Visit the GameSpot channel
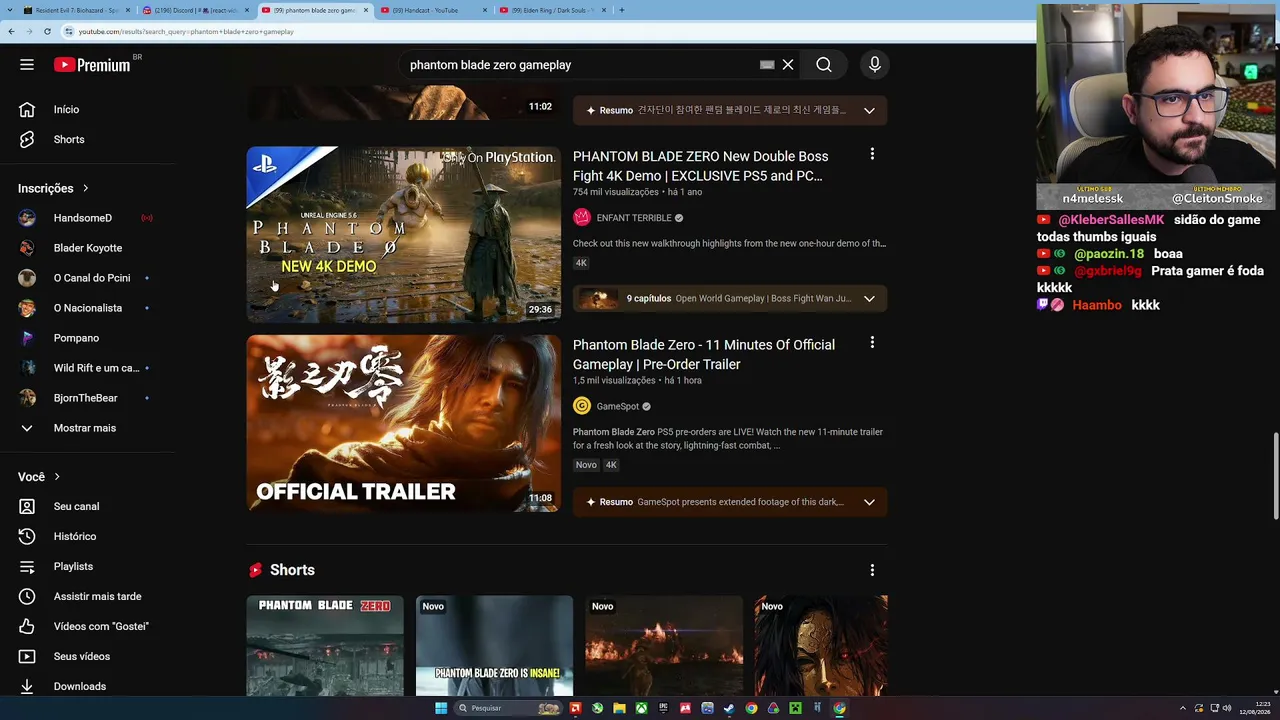 617,407
